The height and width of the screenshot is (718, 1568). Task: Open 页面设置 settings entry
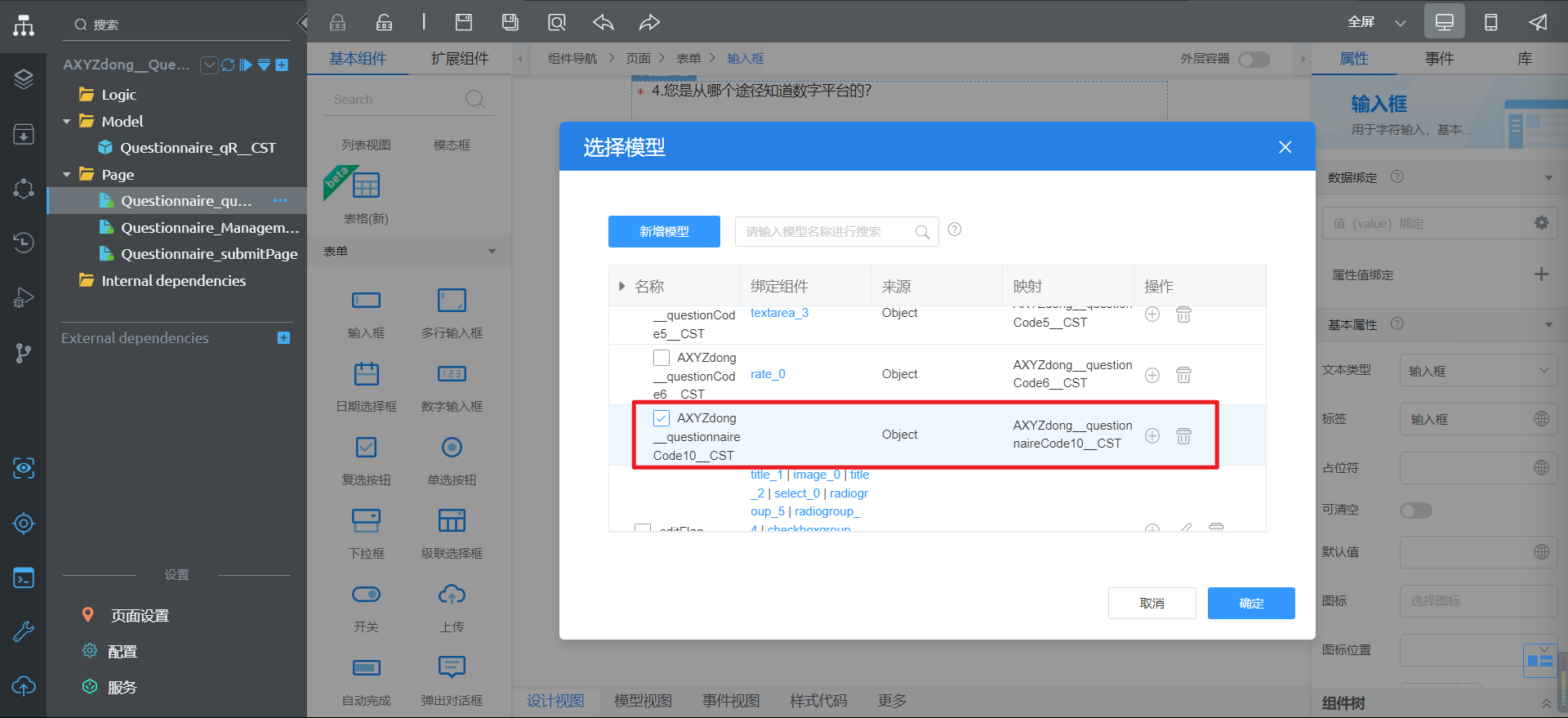tap(140, 616)
